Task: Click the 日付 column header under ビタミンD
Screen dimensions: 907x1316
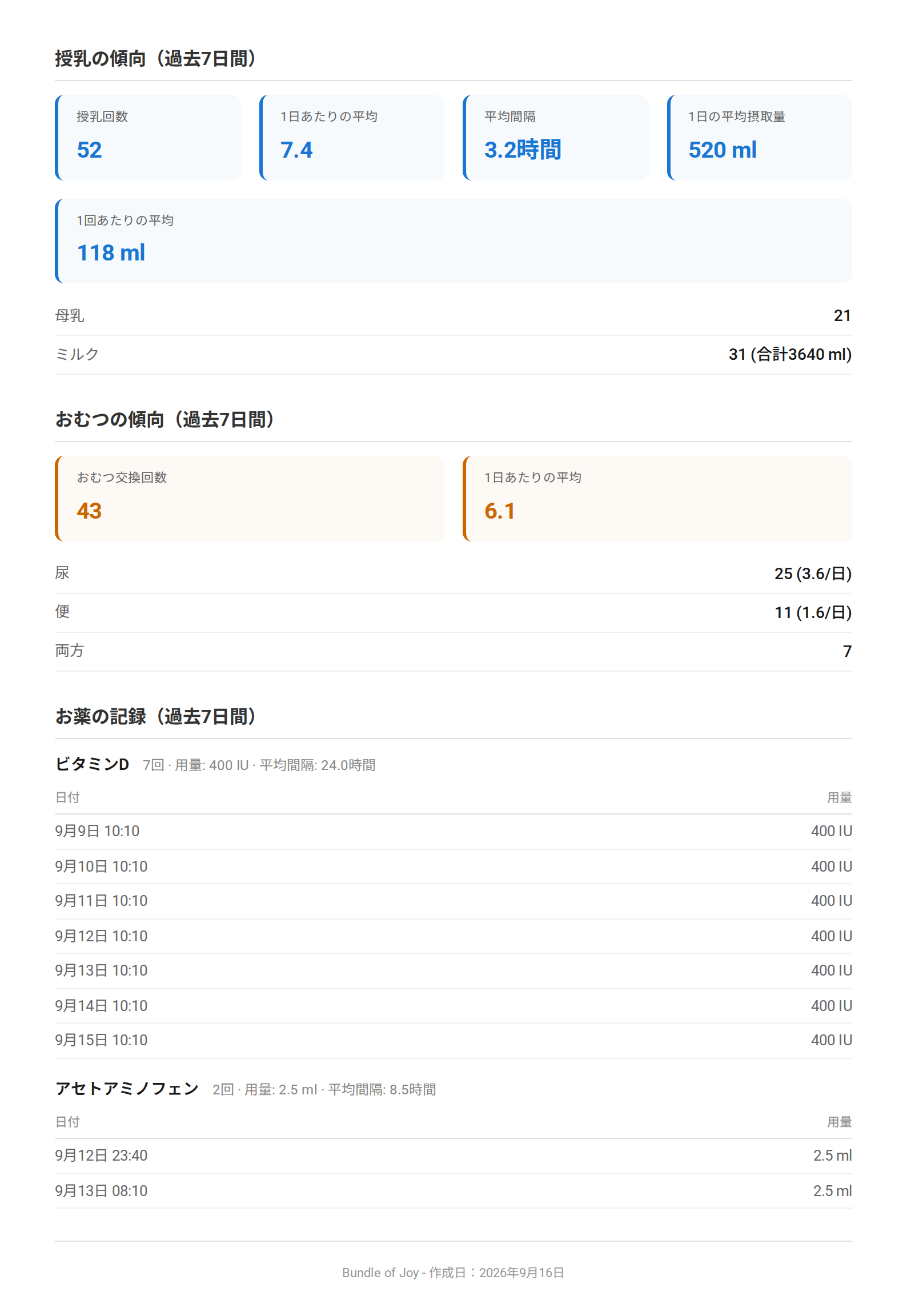Action: pyautogui.click(x=67, y=797)
